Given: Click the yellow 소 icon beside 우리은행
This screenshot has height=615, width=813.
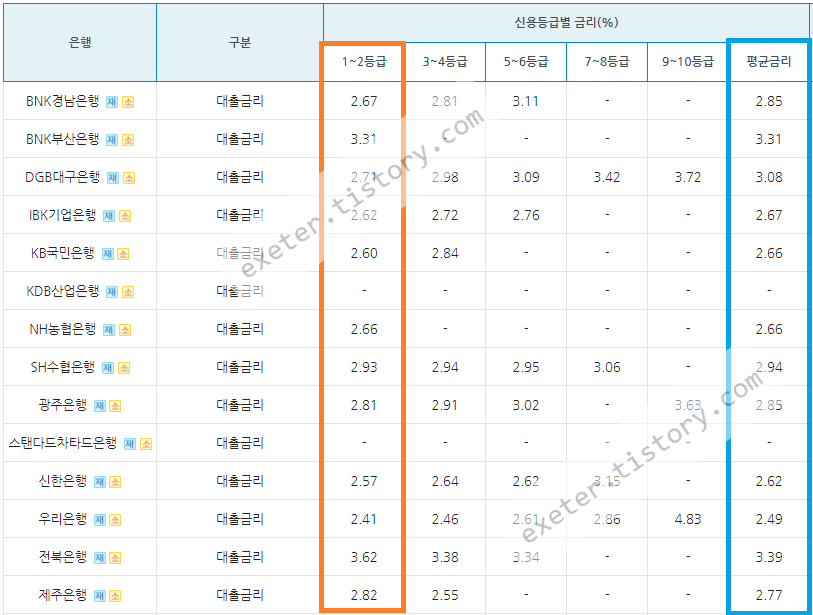Looking at the screenshot, I should pos(115,520).
